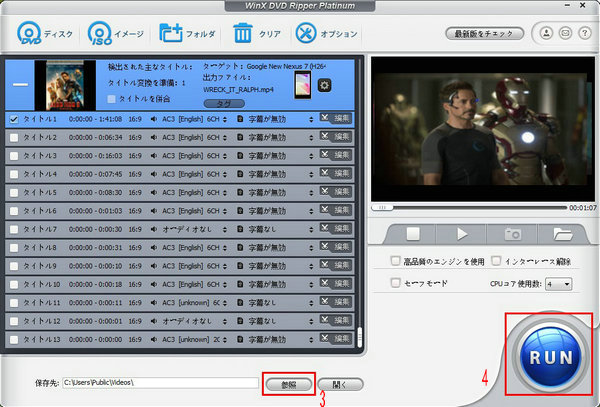Viewport: 600px width, 407px height.
Task: Edit タイトル1 with its 編集 button
Action: tap(336, 119)
